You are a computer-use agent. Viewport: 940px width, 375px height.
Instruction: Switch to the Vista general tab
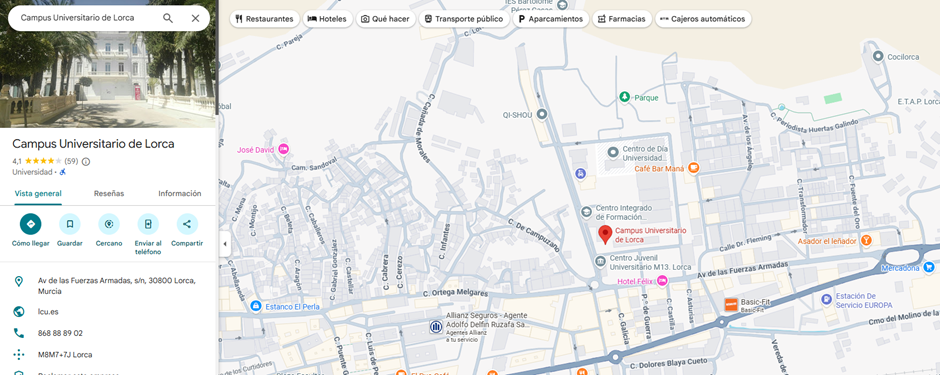[38, 193]
